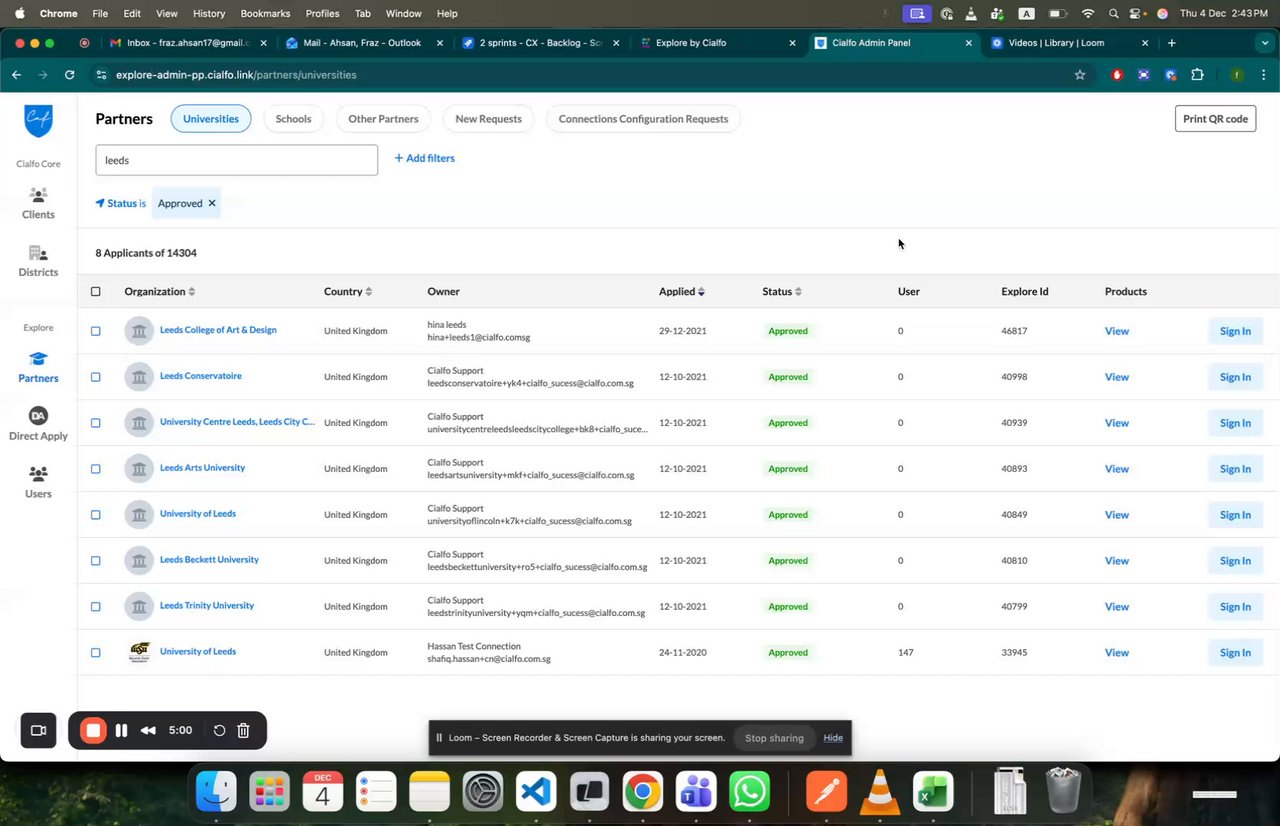Open the Bookmarks menu in the menu bar
Viewport: 1280px width, 826px height.
[265, 13]
